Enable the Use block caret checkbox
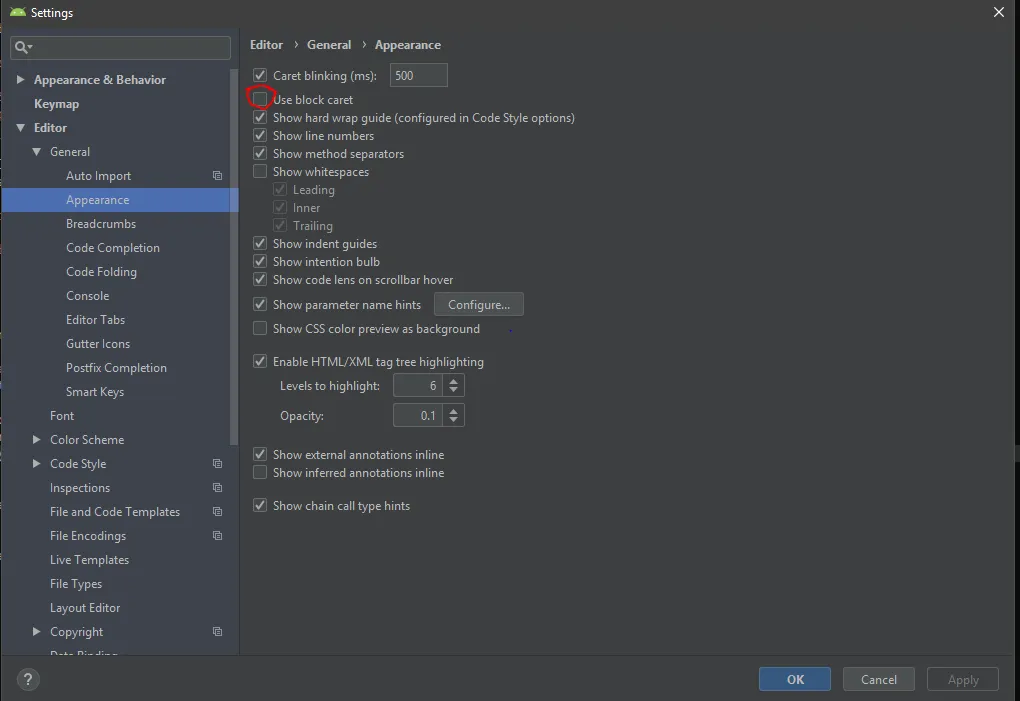Viewport: 1020px width, 701px height. [260, 99]
